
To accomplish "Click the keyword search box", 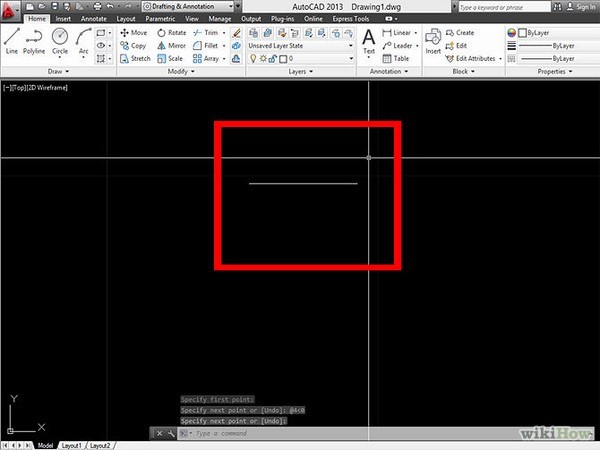I will (504, 7).
